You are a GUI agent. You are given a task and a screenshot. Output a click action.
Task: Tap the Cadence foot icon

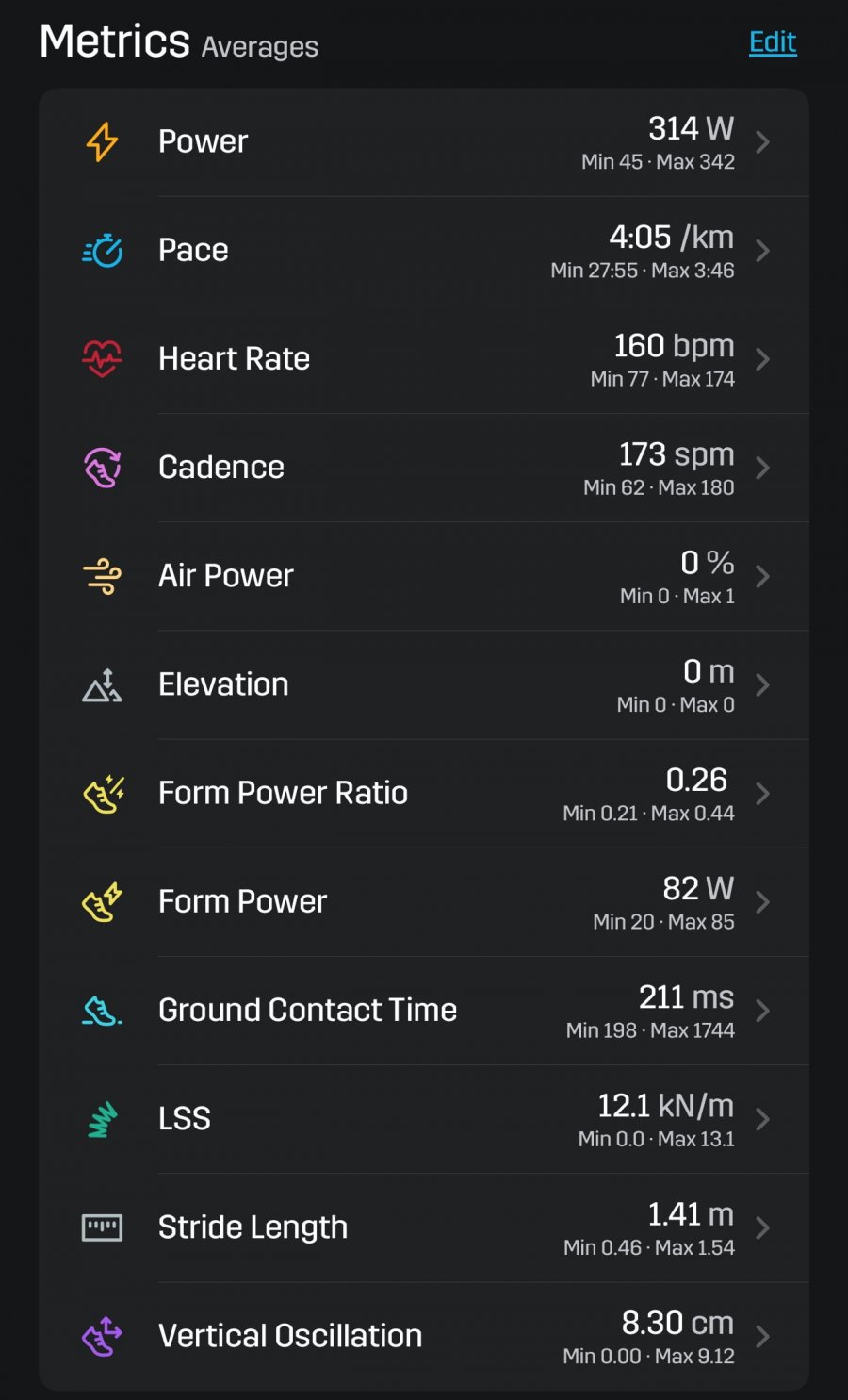point(102,468)
